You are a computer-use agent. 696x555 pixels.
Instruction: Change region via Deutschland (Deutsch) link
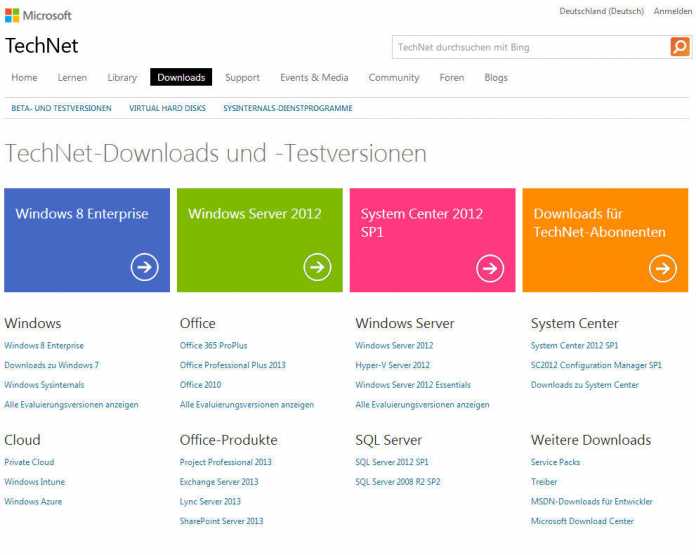pos(601,11)
